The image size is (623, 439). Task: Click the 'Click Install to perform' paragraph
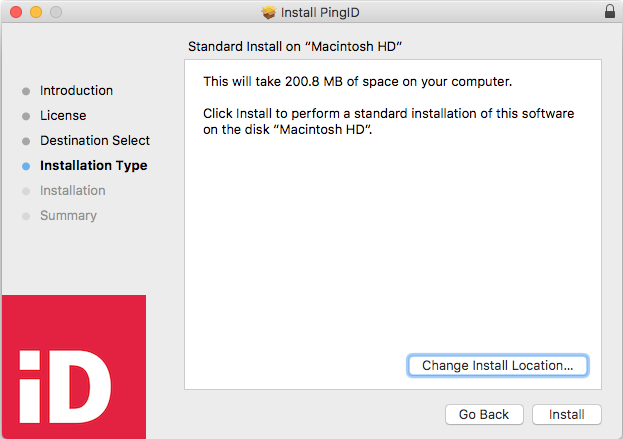point(389,122)
